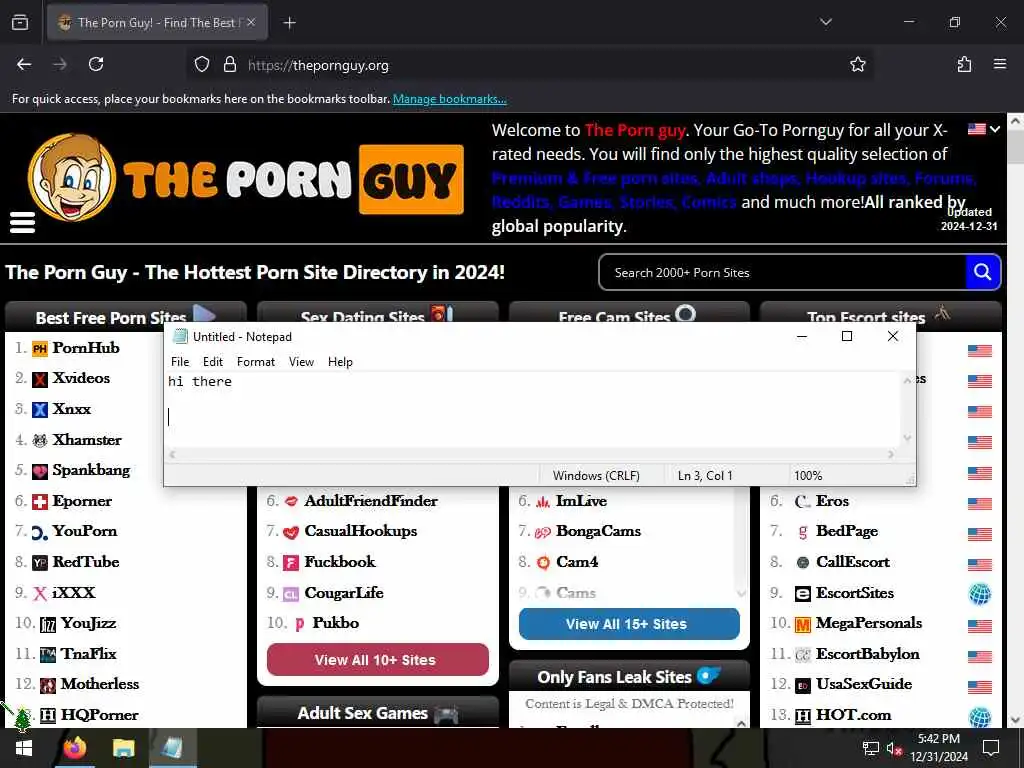
Task: Click the 100% zoom status entry
Action: (x=808, y=475)
